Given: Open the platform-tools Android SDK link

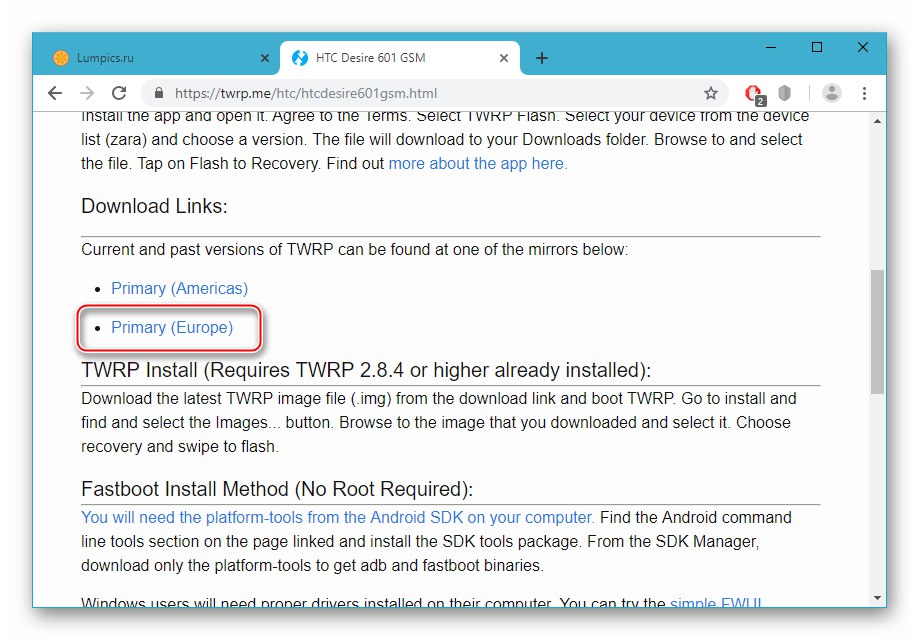Looking at the screenshot, I should click(x=338, y=518).
